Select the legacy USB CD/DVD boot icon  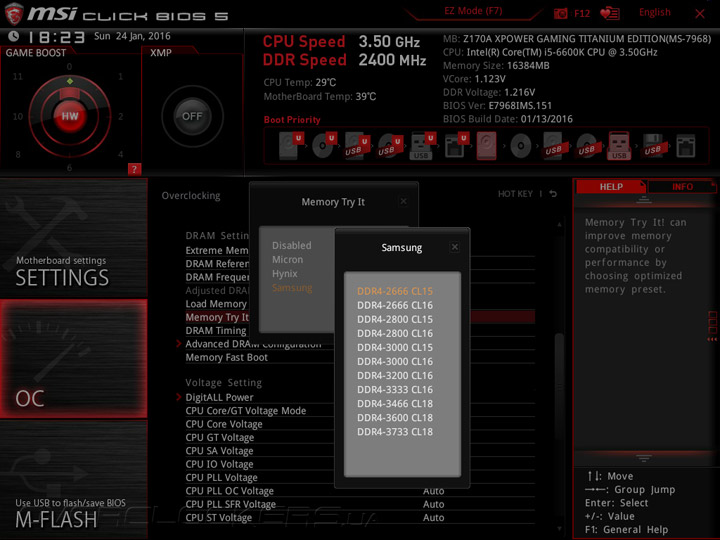[x=587, y=146]
